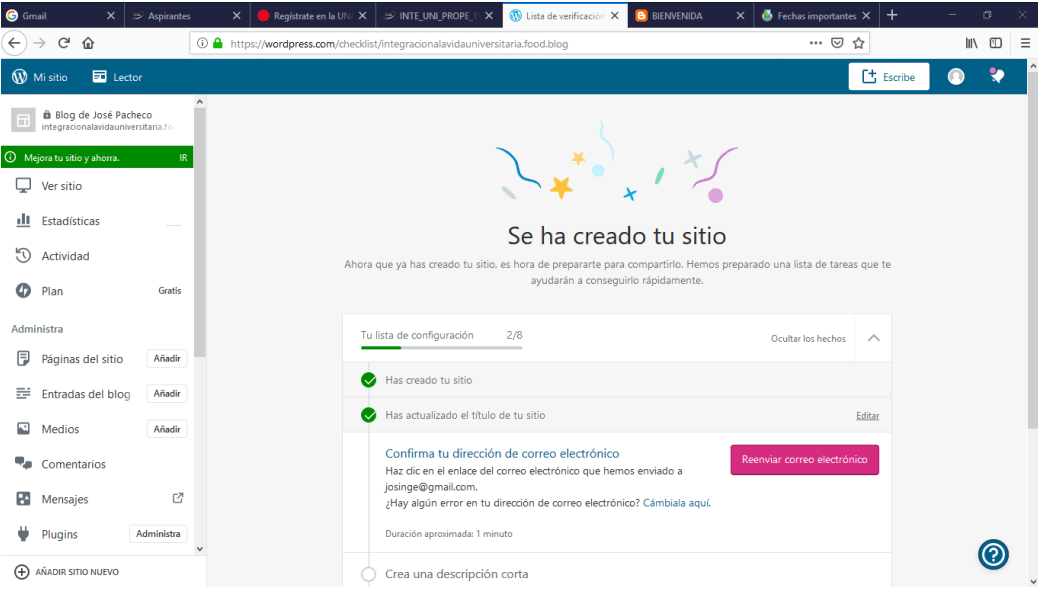Click the blue help question mark icon
Screen dimensions: 1041x591
coord(993,554)
